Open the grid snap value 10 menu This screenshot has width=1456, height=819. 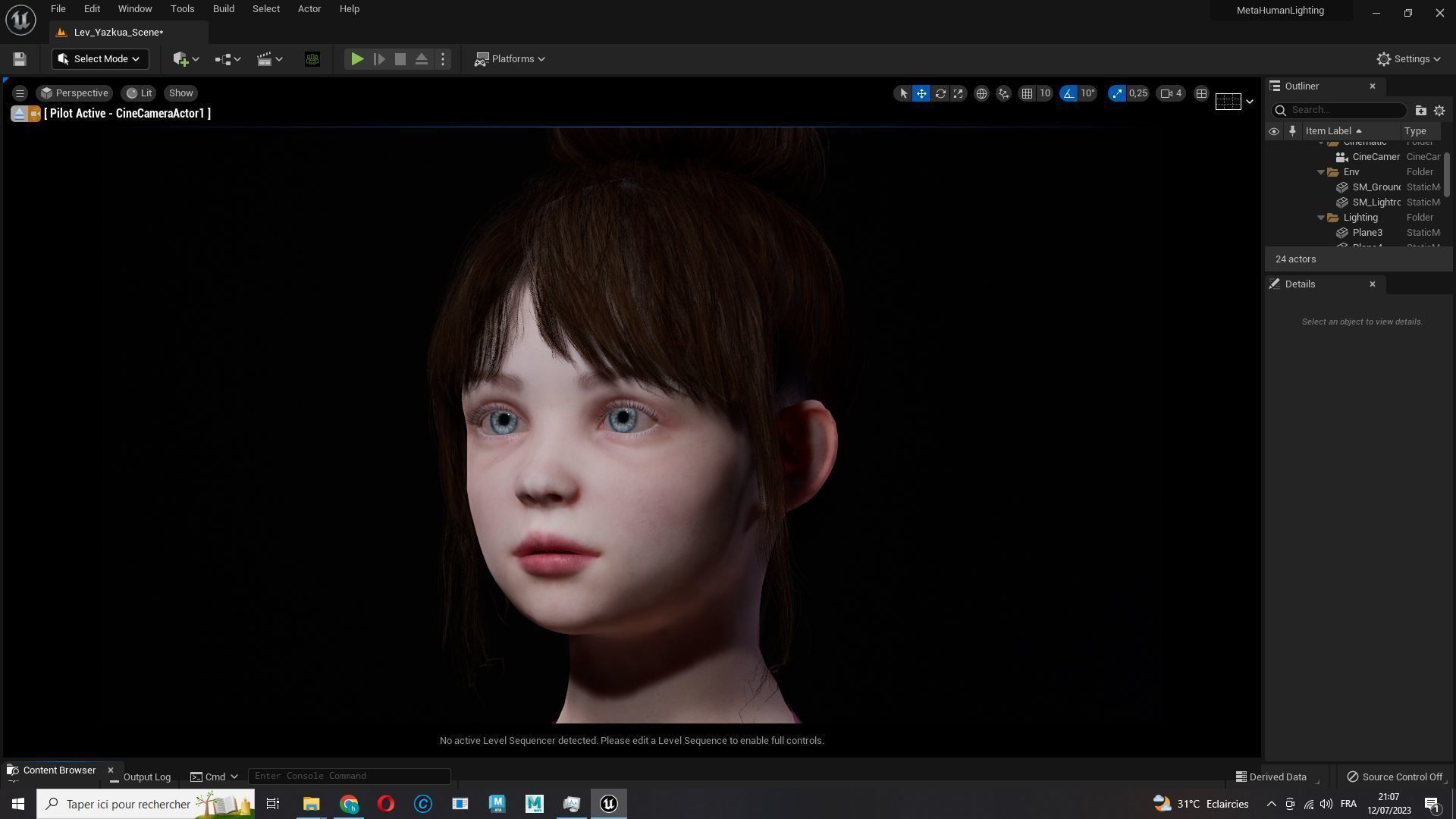pos(1045,93)
